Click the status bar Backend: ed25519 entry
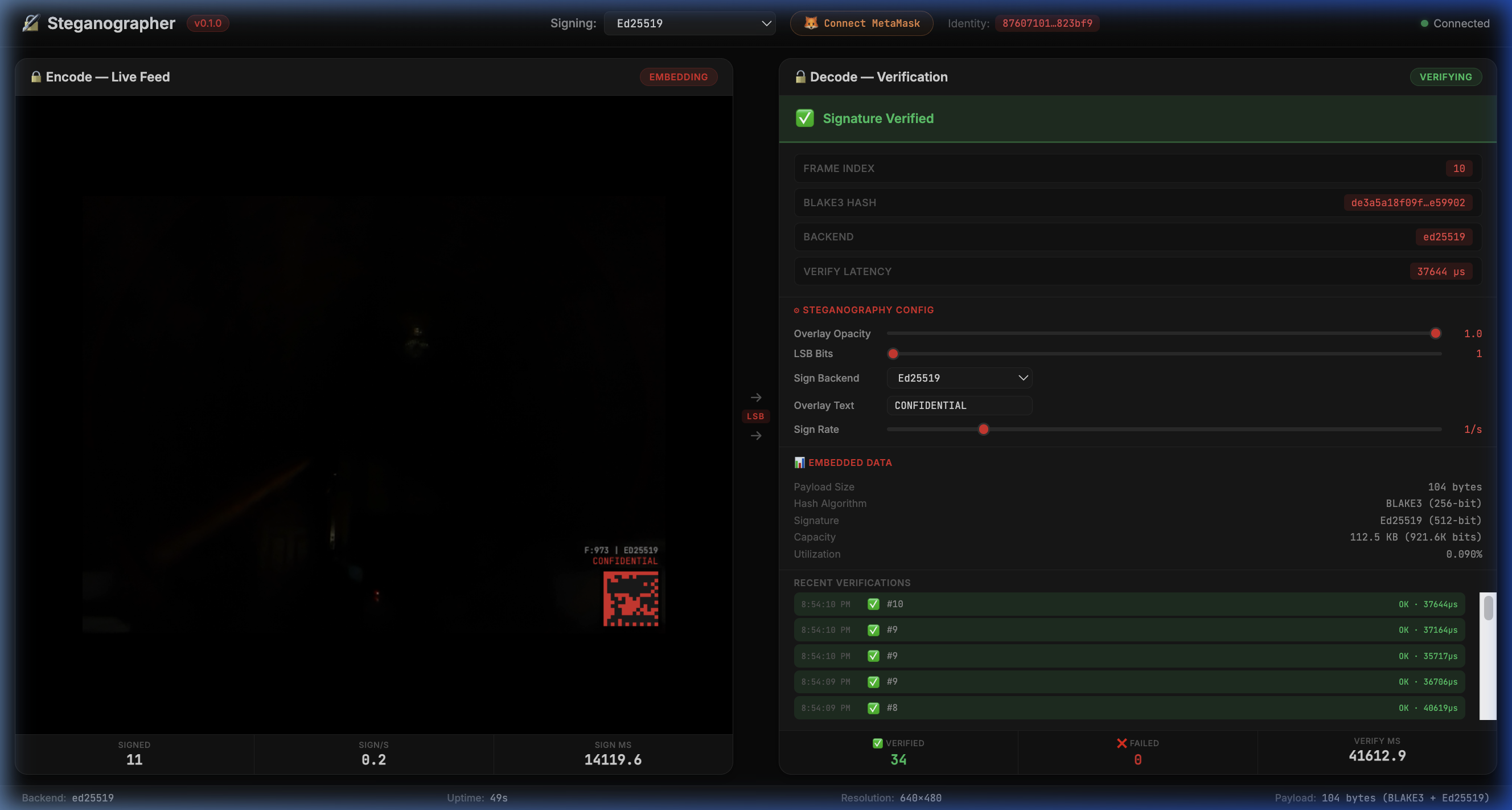1512x810 pixels. (x=68, y=797)
